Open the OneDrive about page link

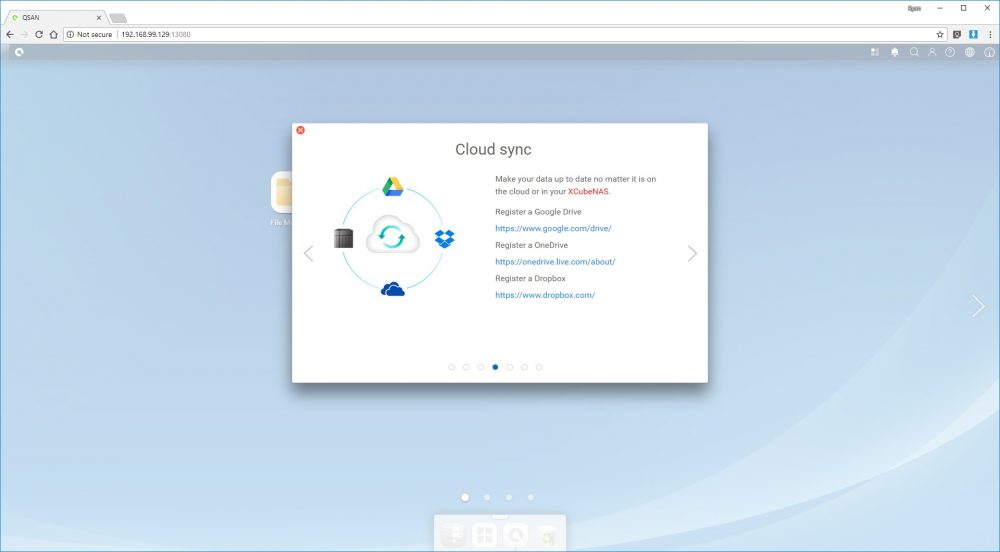(x=555, y=261)
